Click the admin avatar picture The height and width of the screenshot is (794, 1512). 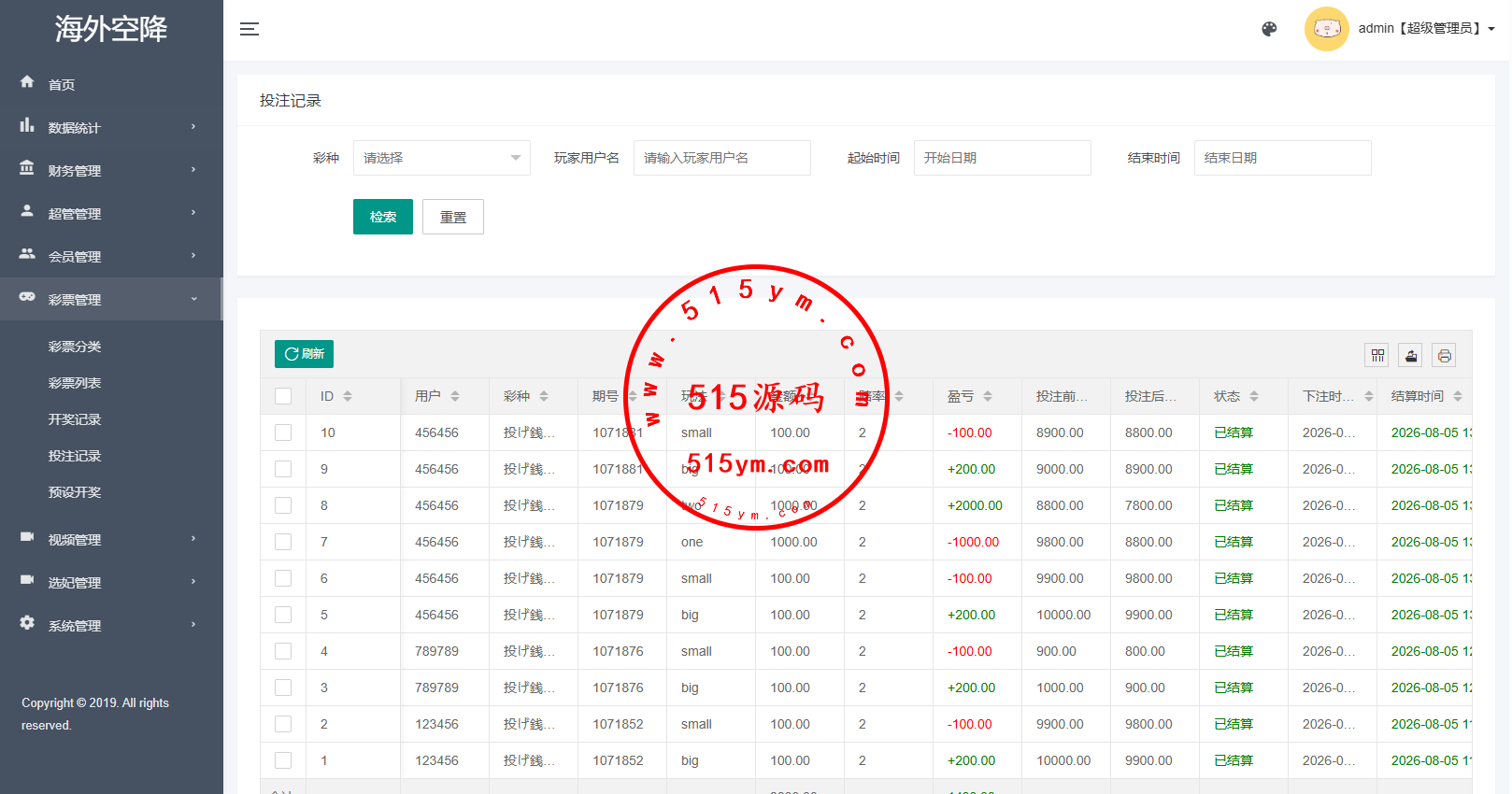tap(1327, 29)
